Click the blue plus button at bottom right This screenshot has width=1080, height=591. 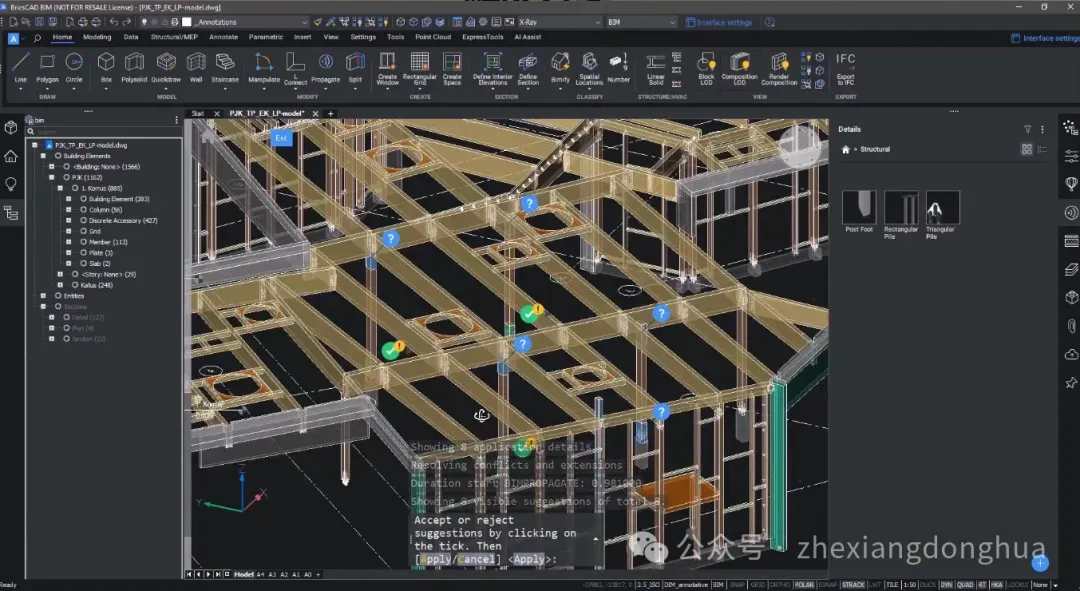pos(1040,563)
